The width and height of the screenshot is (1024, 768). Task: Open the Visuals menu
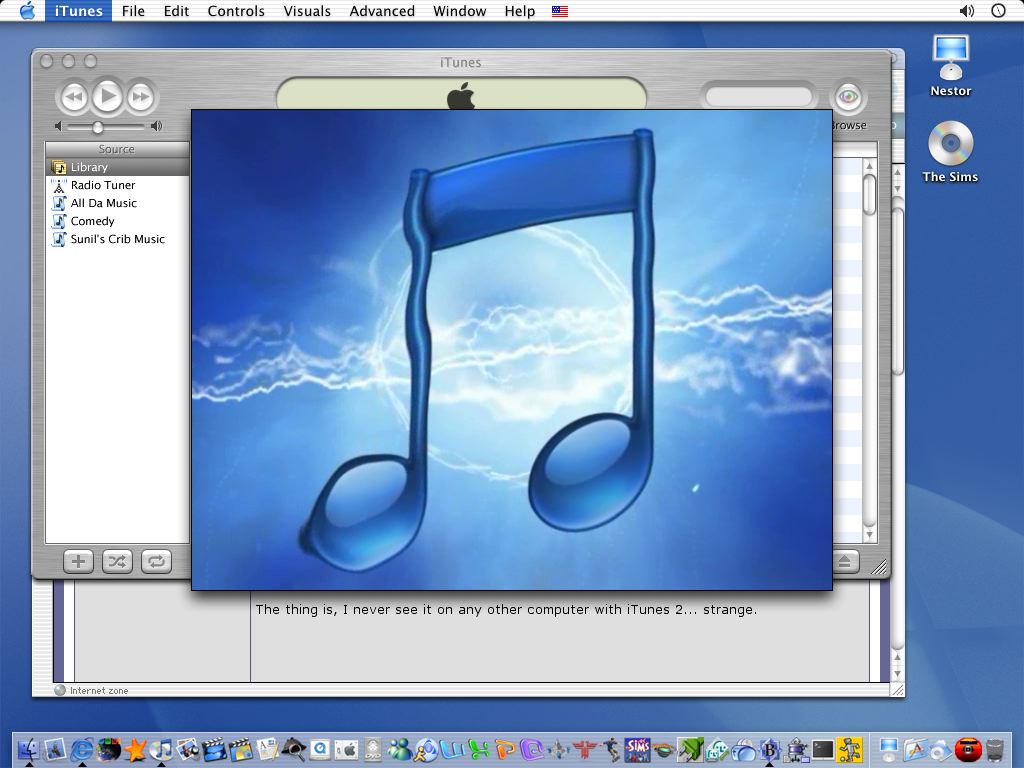[x=307, y=11]
